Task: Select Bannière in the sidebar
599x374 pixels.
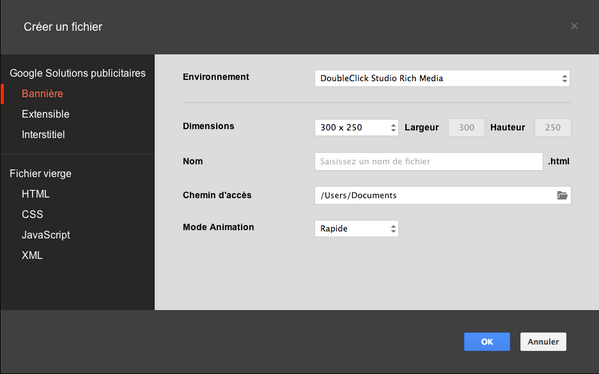Action: pyautogui.click(x=42, y=94)
